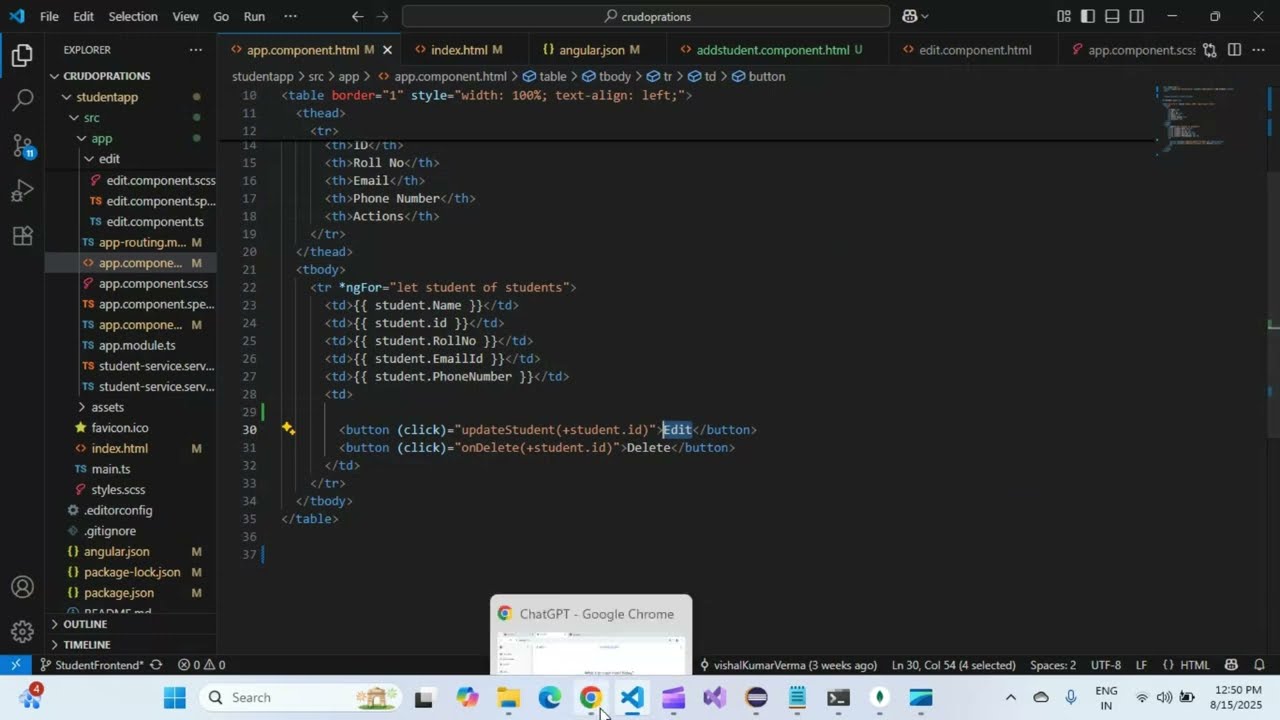Open Microsoft Edge from the taskbar
1280x720 pixels.
(549, 698)
